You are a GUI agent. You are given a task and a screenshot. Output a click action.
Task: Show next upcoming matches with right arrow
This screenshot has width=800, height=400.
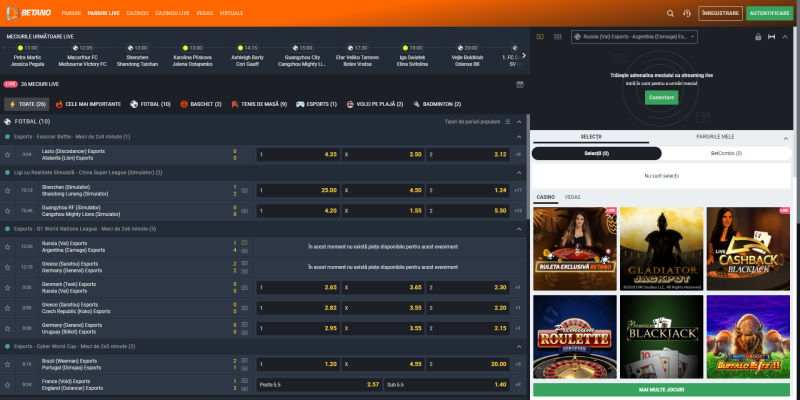pyautogui.click(x=523, y=55)
